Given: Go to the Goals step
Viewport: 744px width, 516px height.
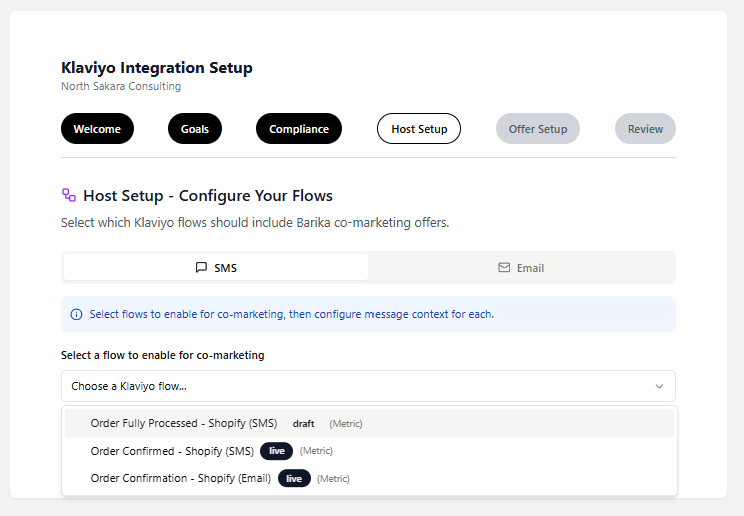Looking at the screenshot, I should 195,129.
